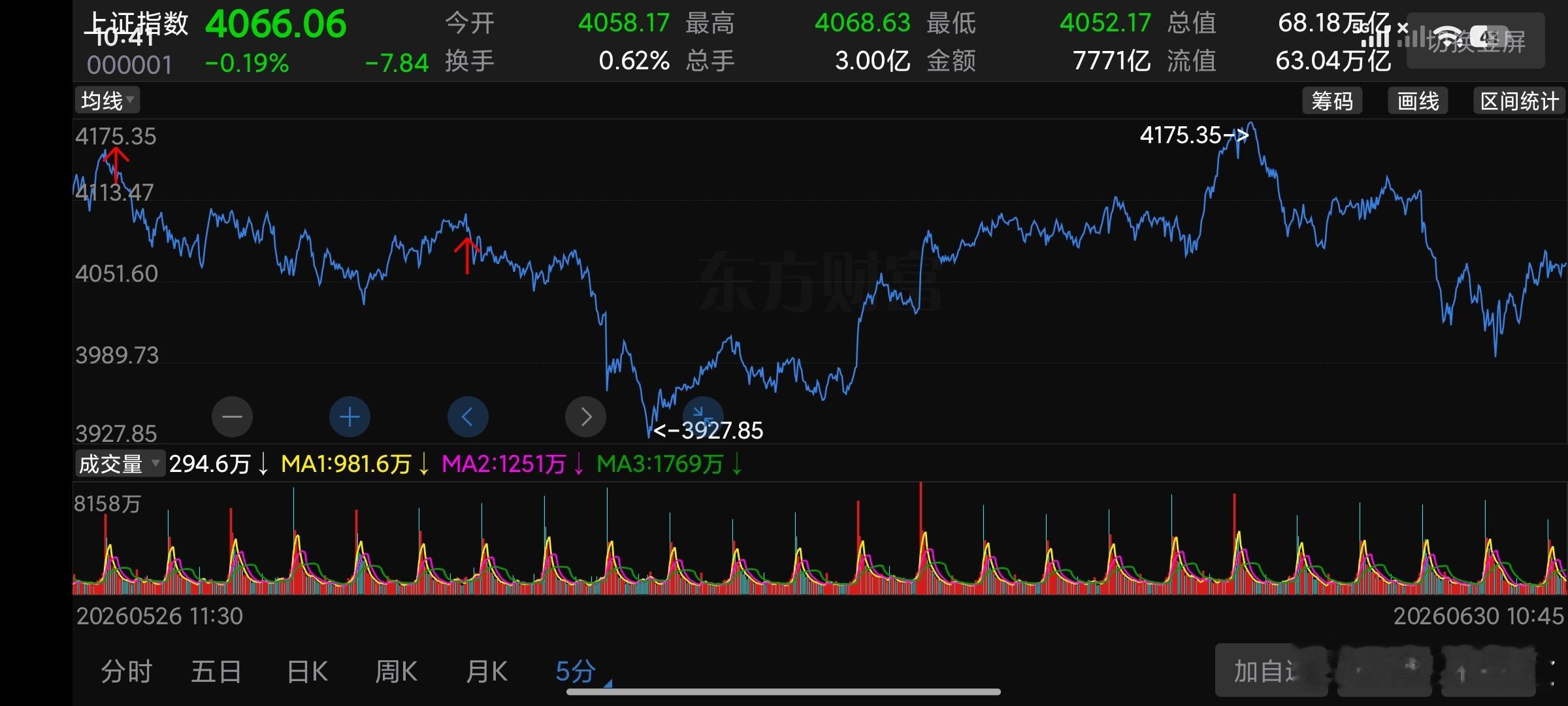Tap the change percent -0.19%
The height and width of the screenshot is (706, 1568).
(247, 63)
